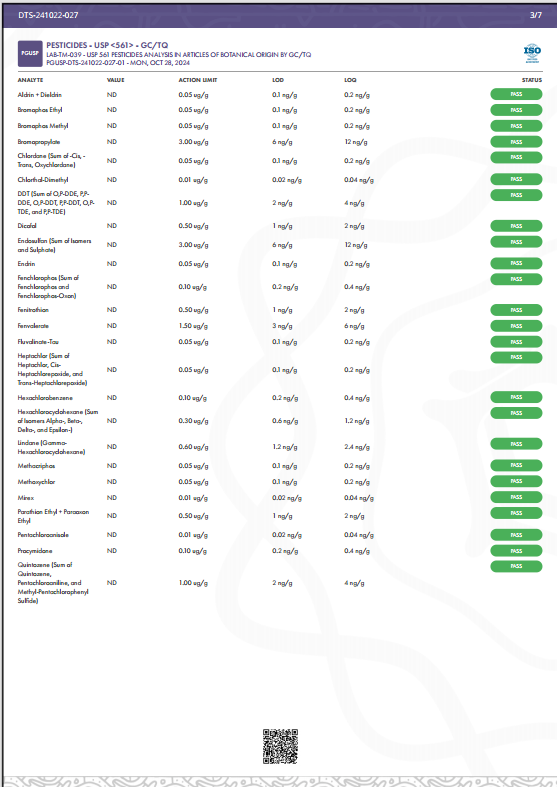Screen dimensions: 557x787
Task: Click the 0.04 ng/g LOQ for Chlorthal-Dimethyl
Action: click(359, 180)
